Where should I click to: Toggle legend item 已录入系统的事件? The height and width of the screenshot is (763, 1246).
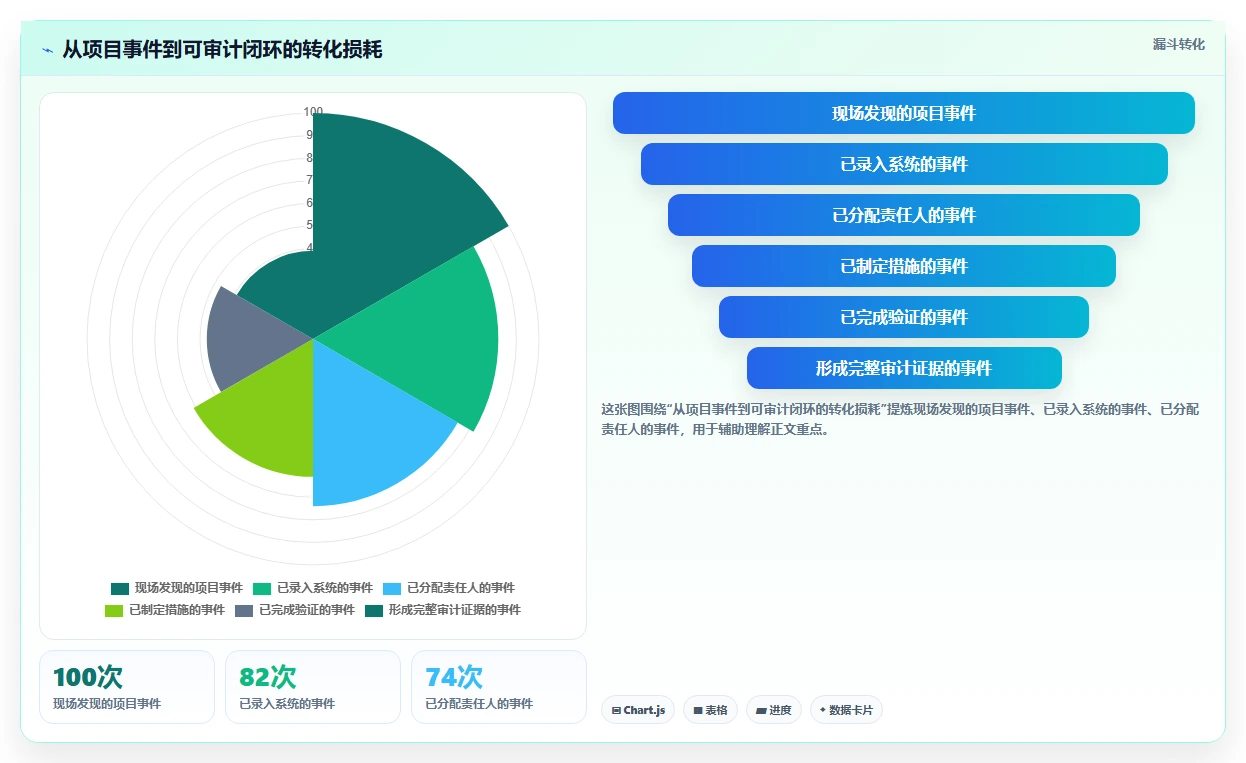click(312, 588)
